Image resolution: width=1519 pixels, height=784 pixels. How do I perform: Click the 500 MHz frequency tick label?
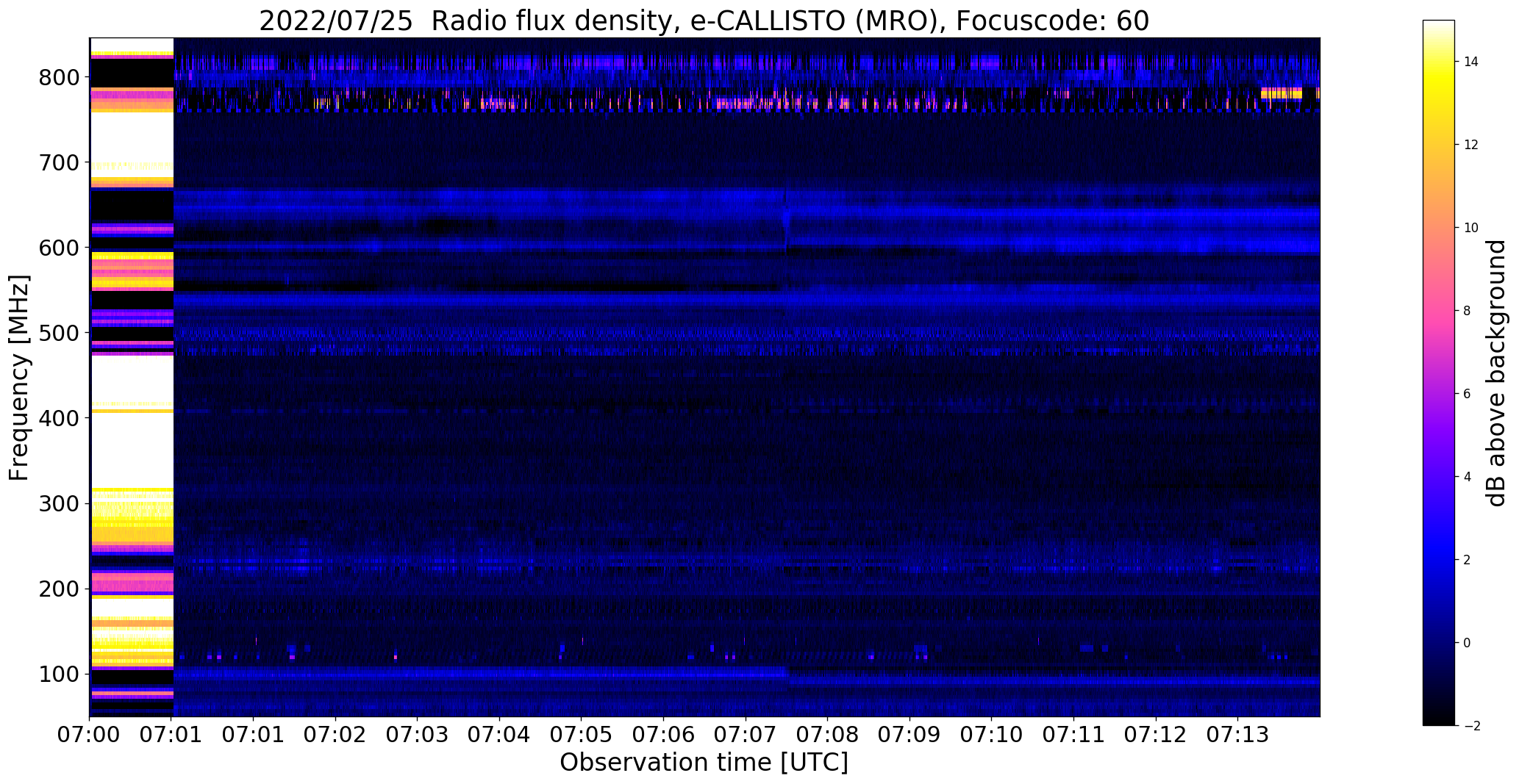pos(59,333)
